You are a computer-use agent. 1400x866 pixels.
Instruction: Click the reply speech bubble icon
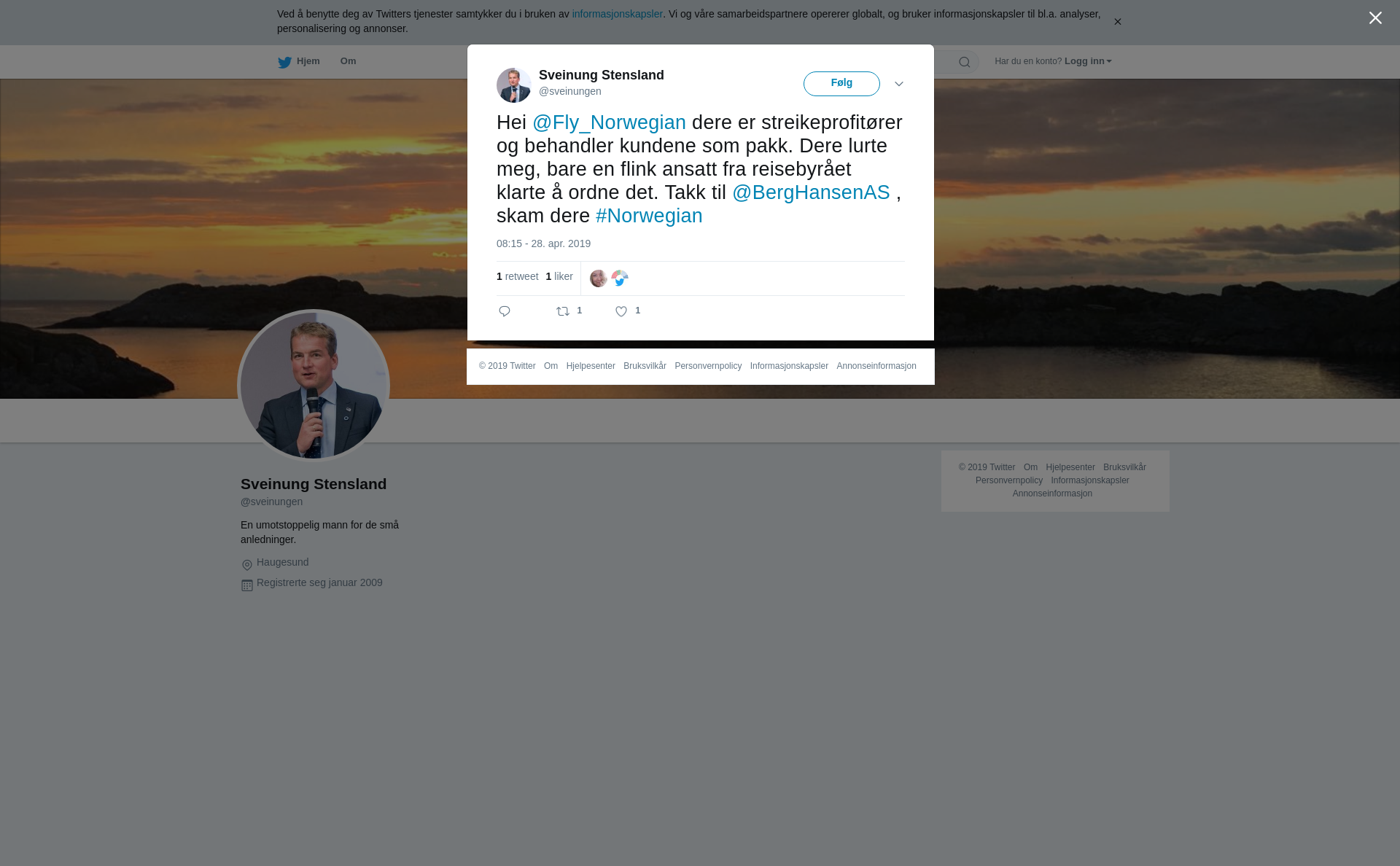505,311
